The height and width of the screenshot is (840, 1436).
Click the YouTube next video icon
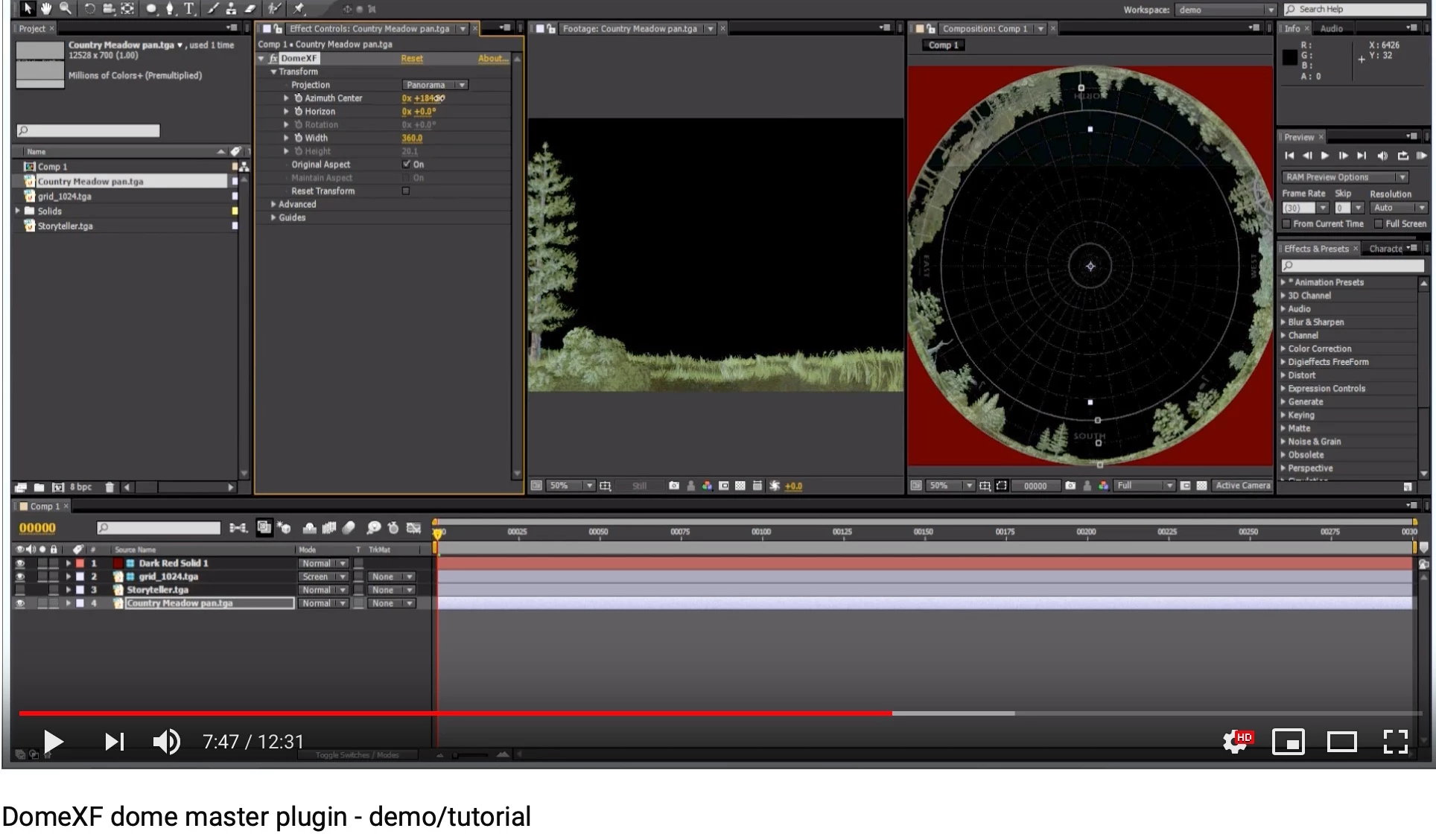point(114,742)
